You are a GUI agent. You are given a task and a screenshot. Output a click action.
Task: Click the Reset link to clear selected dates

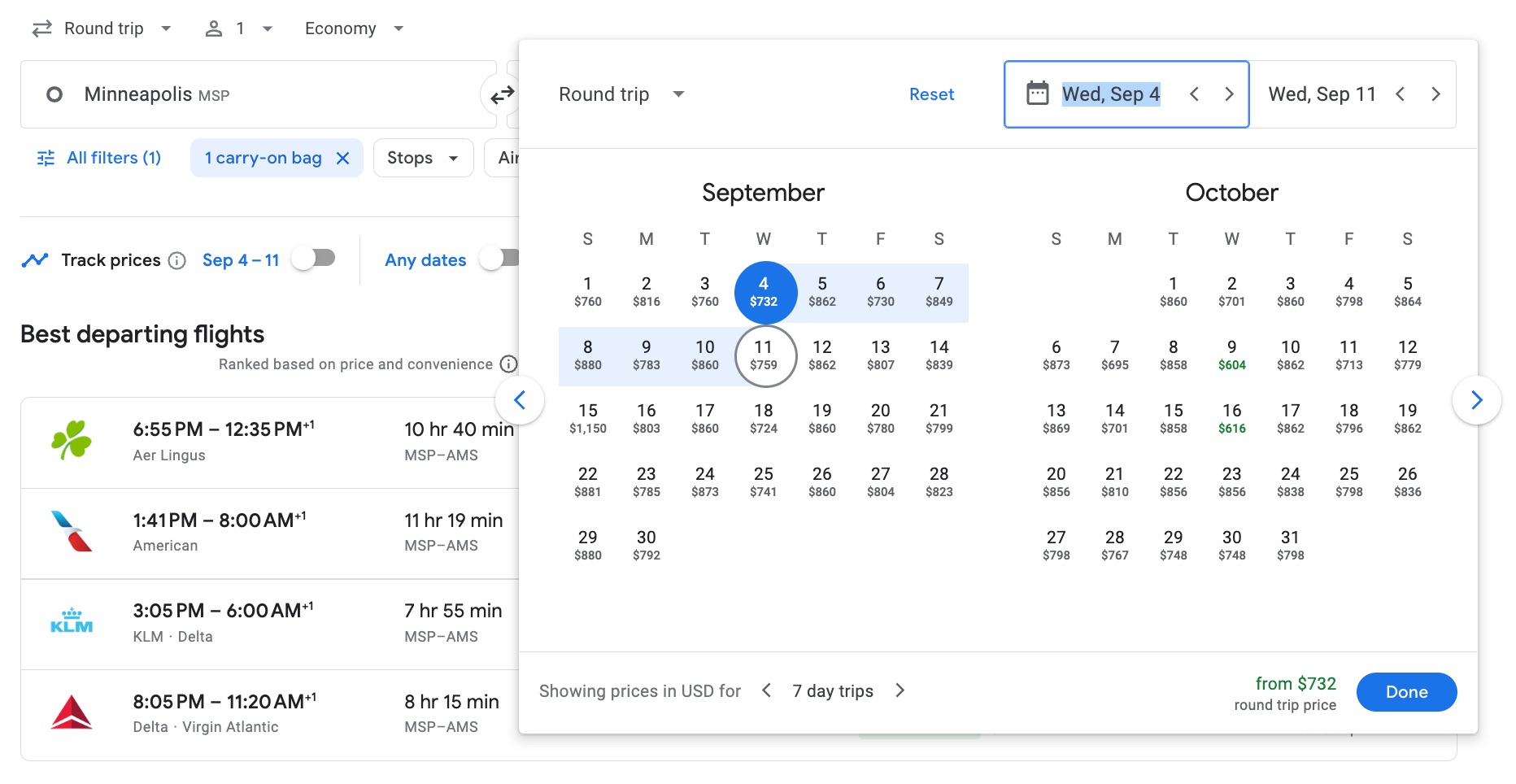click(931, 94)
